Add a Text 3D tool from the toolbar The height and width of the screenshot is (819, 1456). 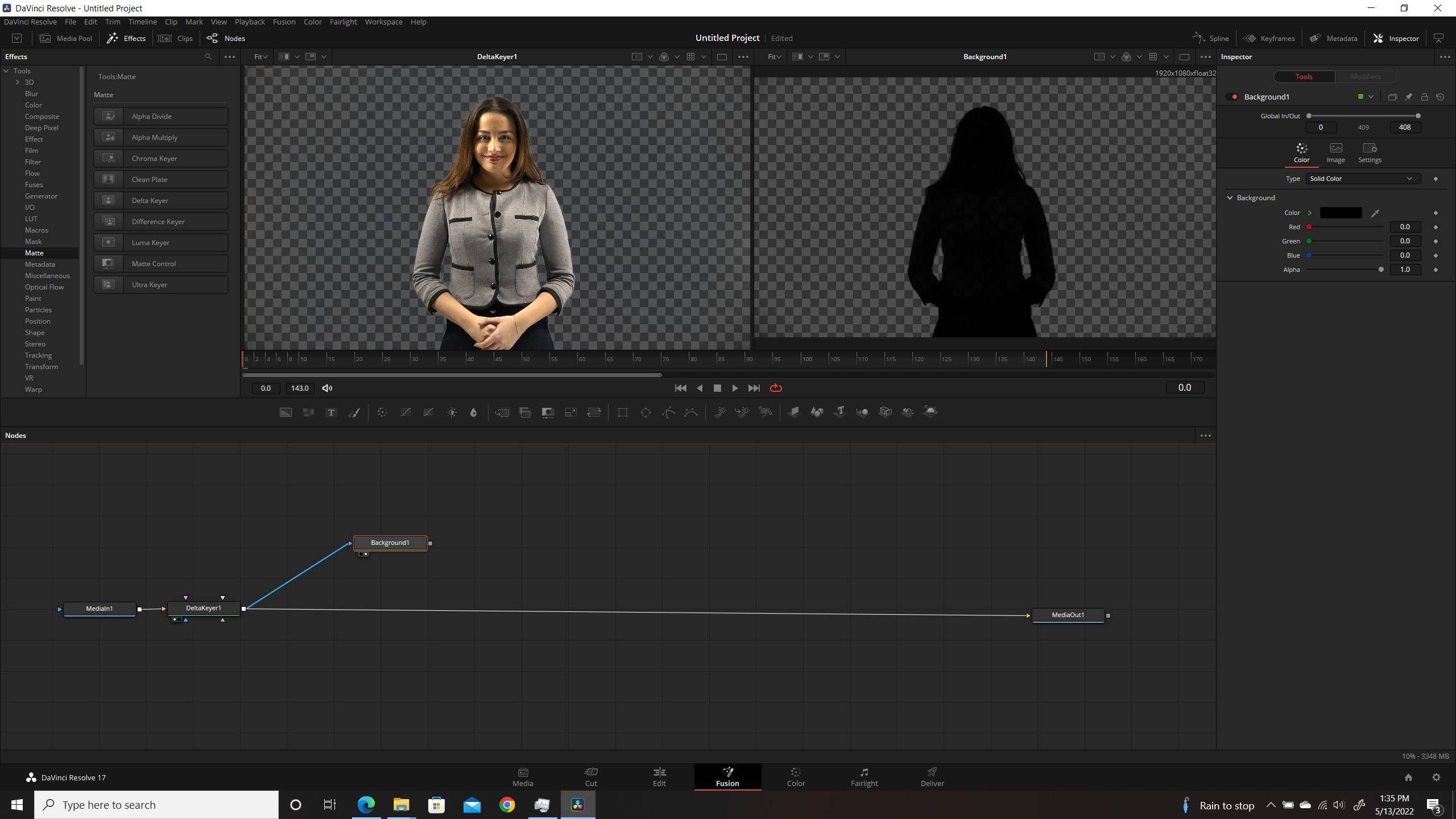pos(839,412)
